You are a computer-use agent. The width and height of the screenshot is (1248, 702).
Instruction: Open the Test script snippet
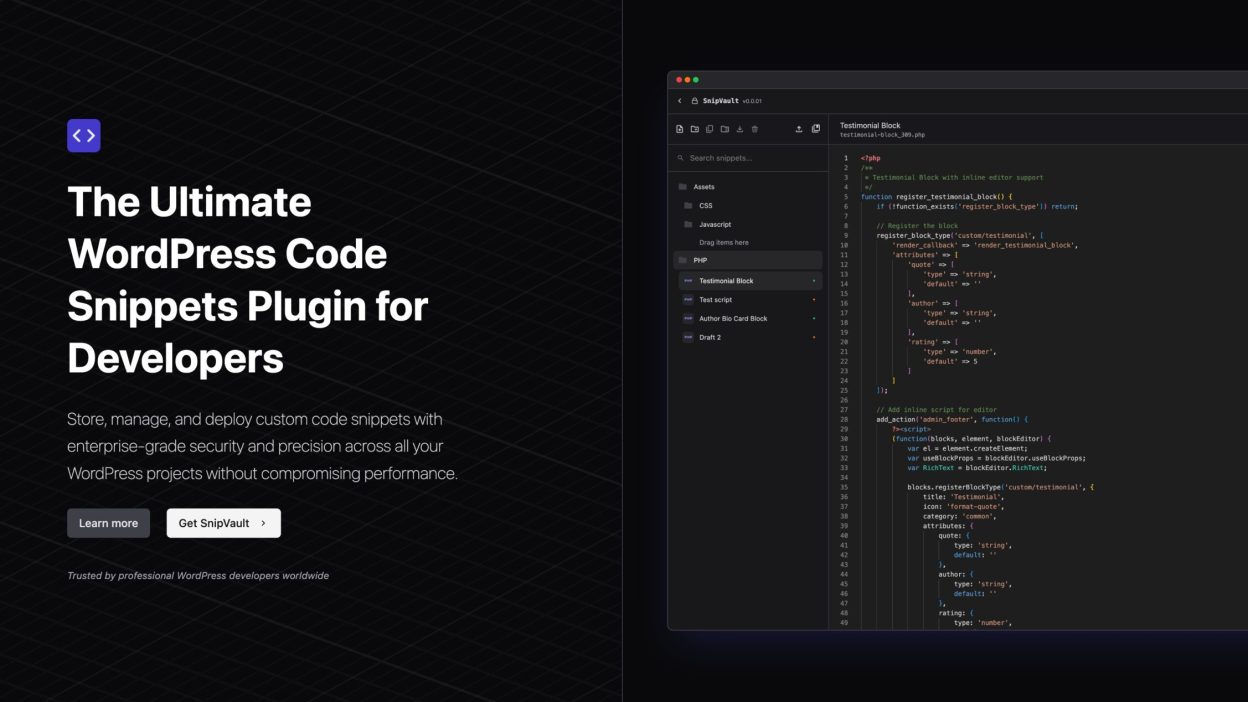(750, 300)
